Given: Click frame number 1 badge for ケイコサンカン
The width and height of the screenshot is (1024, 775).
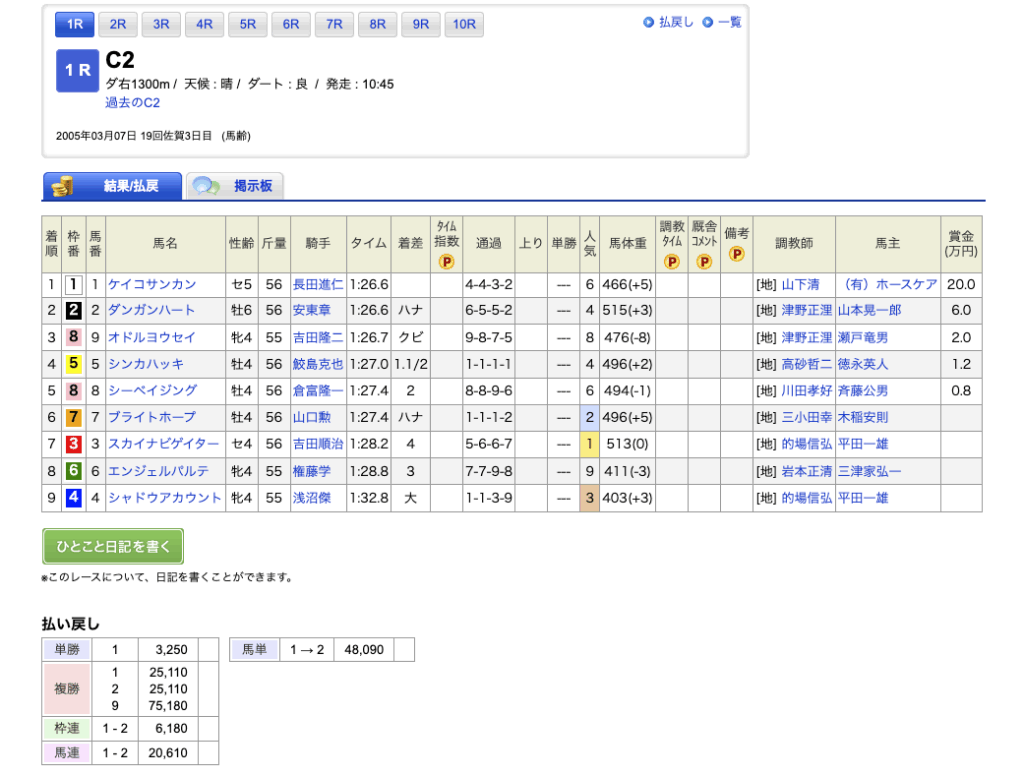Looking at the screenshot, I should pyautogui.click(x=74, y=284).
